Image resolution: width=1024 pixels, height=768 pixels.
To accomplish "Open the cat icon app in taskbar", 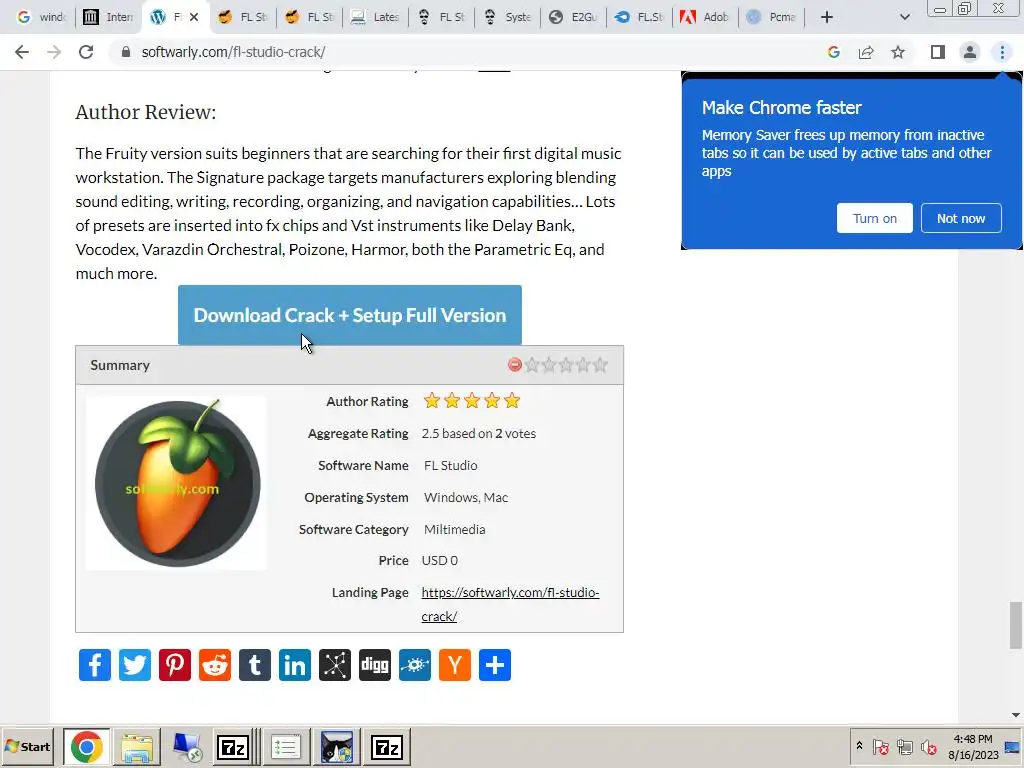I will 337,747.
